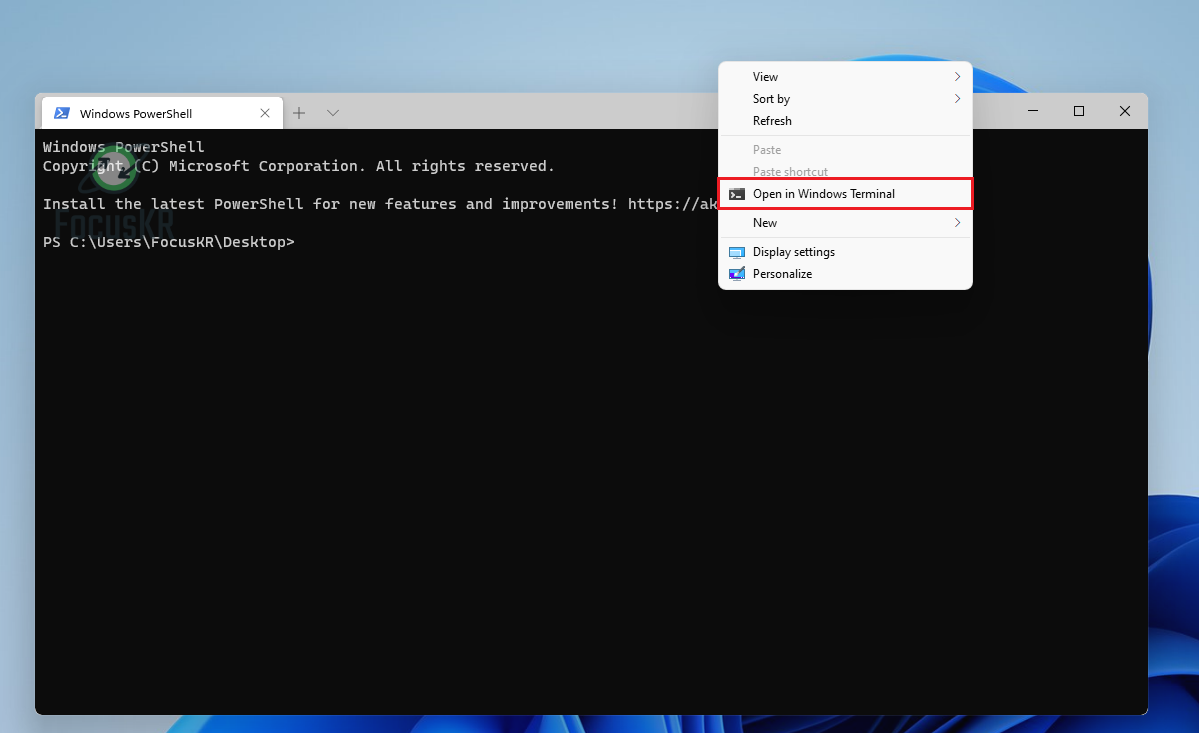The width and height of the screenshot is (1199, 733).
Task: Click the Sort by submenu arrow
Action: [957, 99]
